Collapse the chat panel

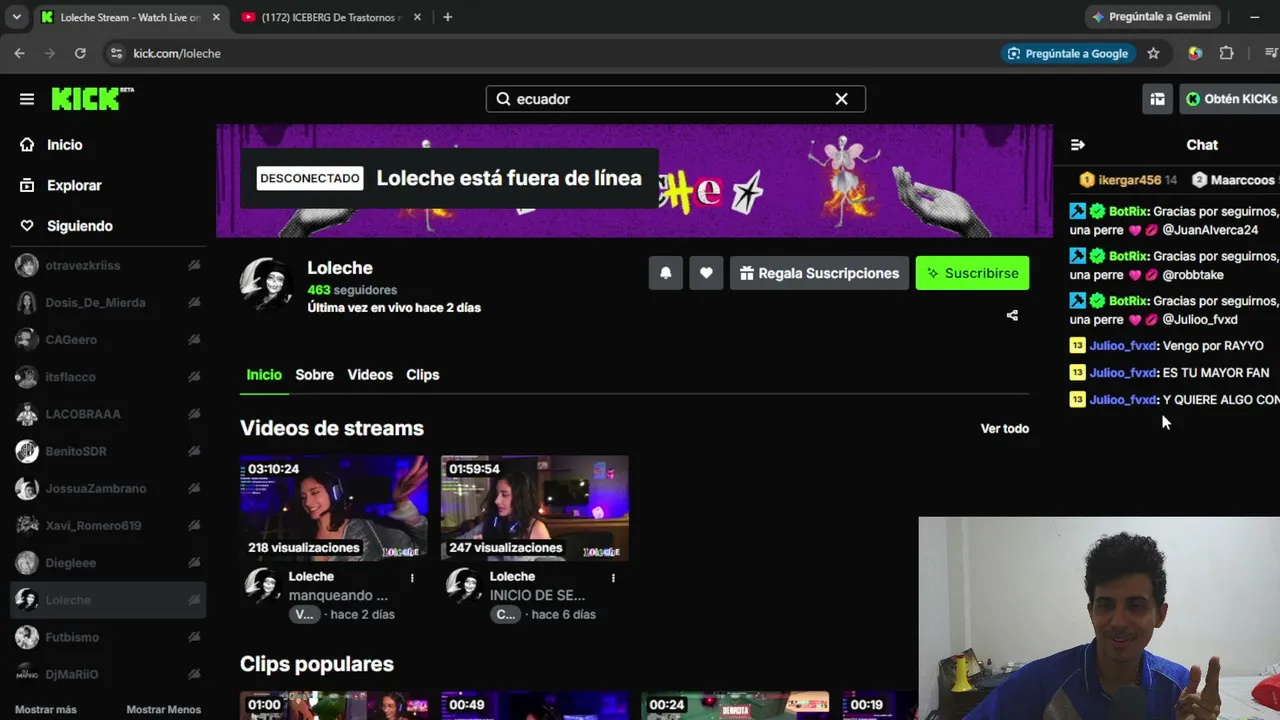[1077, 145]
